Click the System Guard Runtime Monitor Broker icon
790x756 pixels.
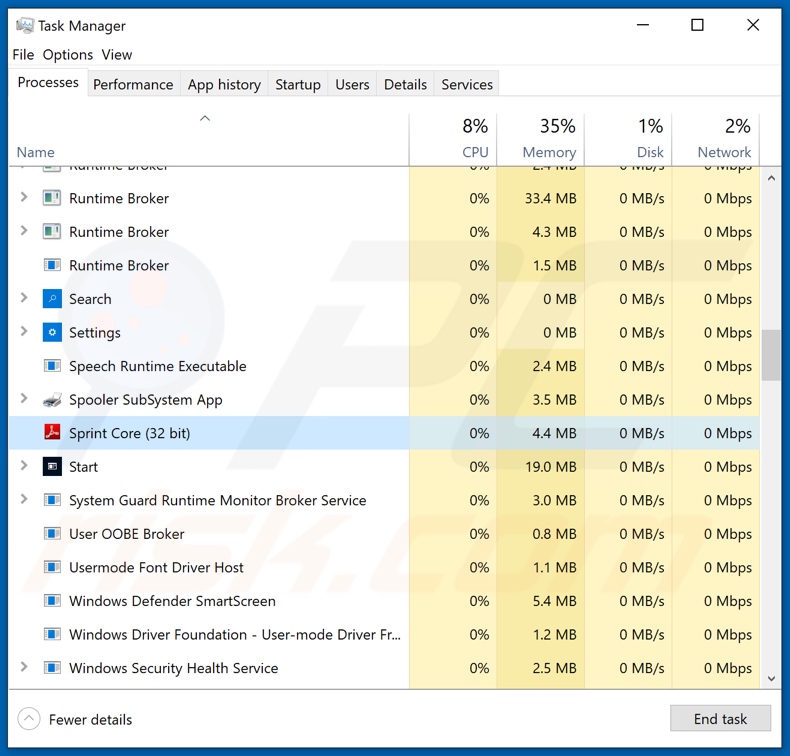(52, 500)
